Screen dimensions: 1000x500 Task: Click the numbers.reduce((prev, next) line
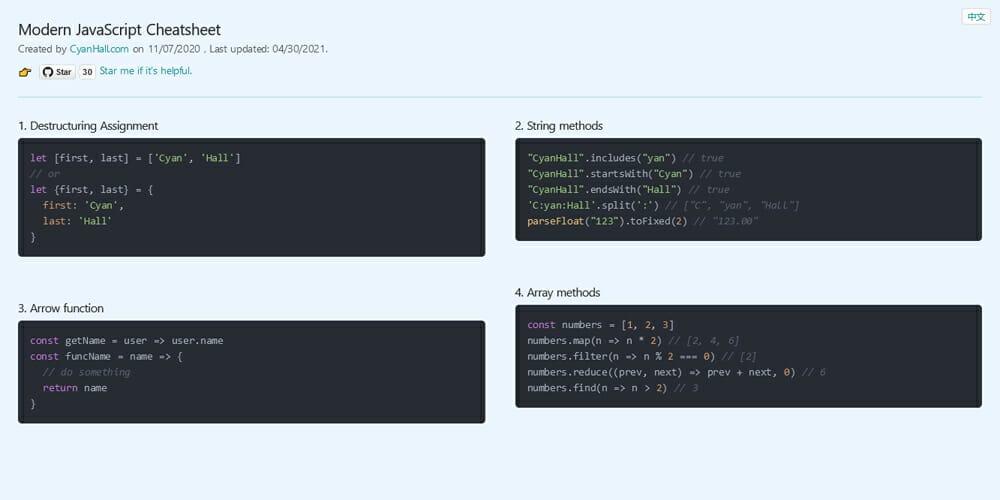pos(677,372)
